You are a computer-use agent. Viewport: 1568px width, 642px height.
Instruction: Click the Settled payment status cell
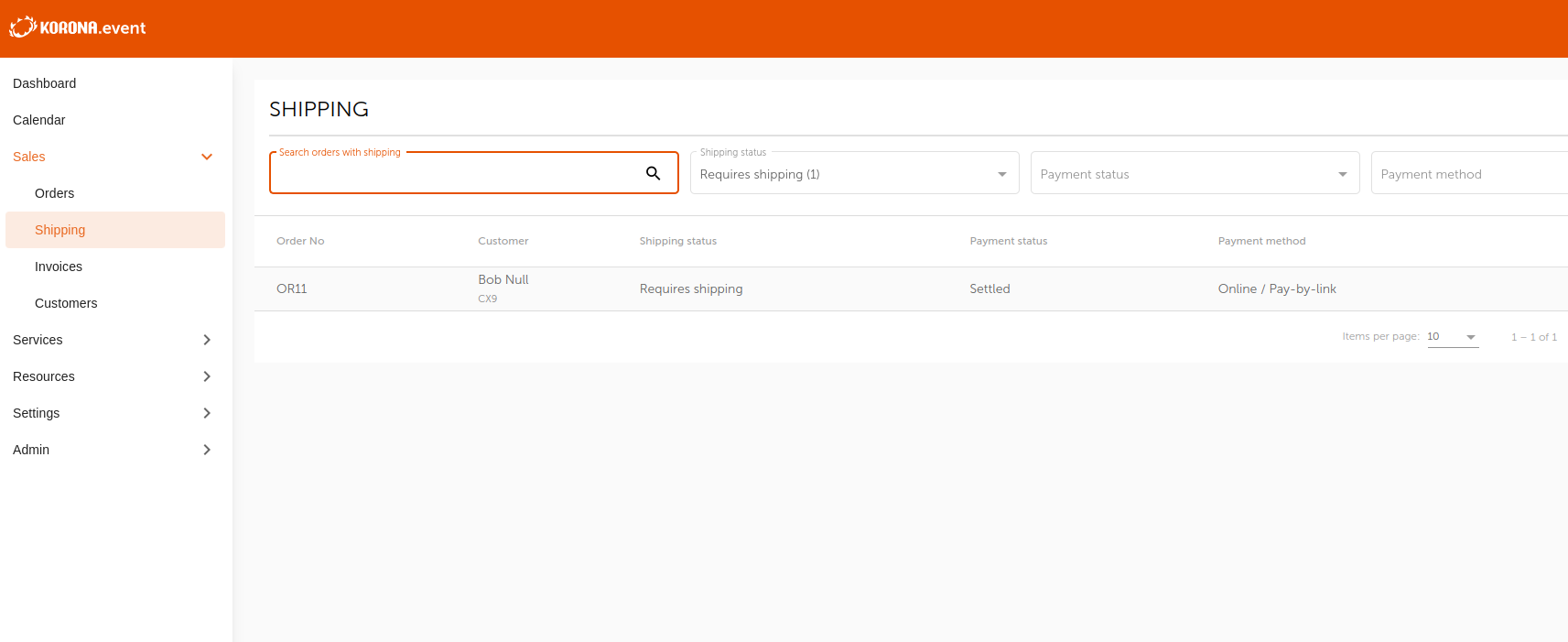[x=990, y=288]
